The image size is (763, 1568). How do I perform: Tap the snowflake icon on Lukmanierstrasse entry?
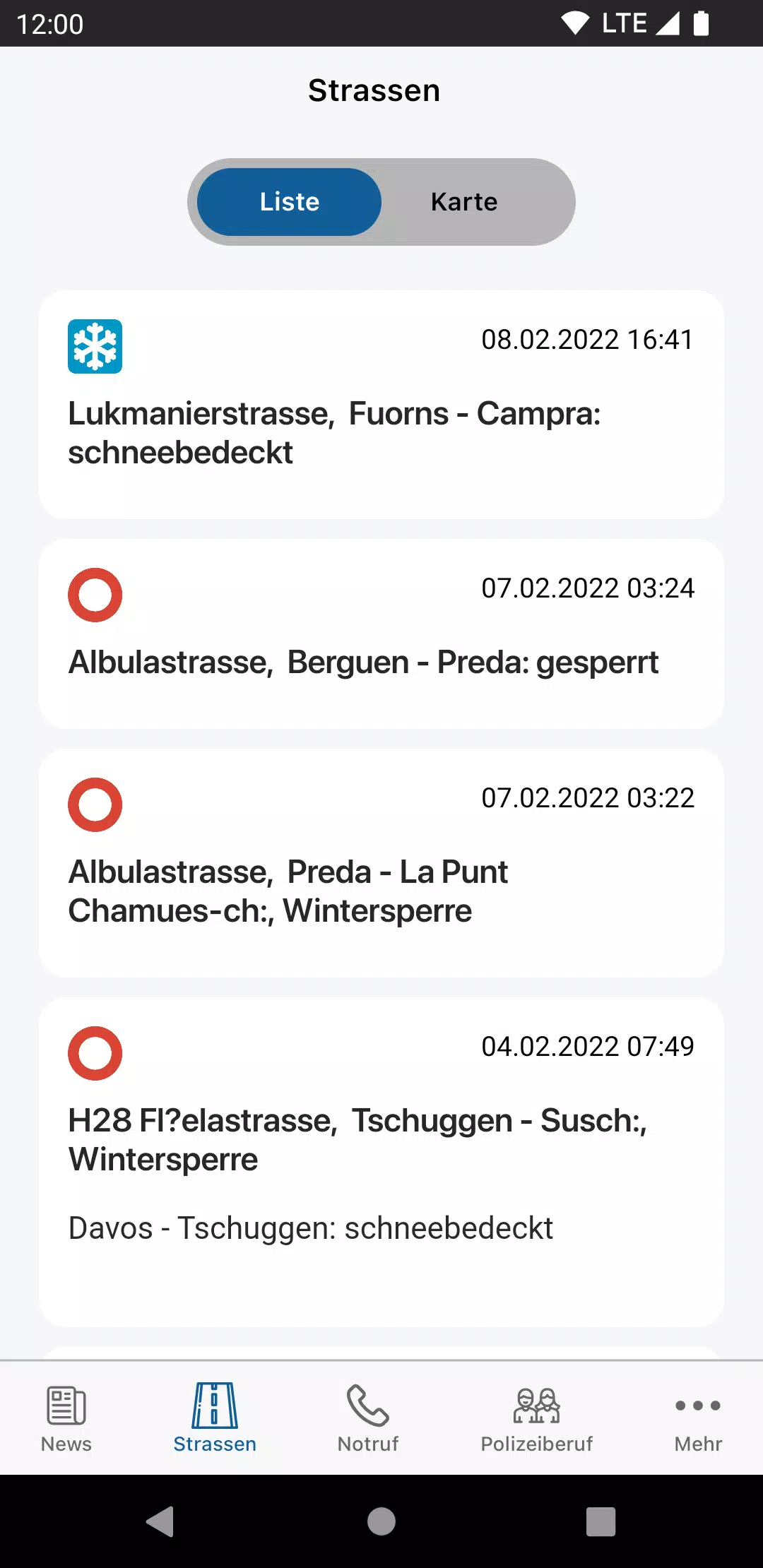[95, 346]
